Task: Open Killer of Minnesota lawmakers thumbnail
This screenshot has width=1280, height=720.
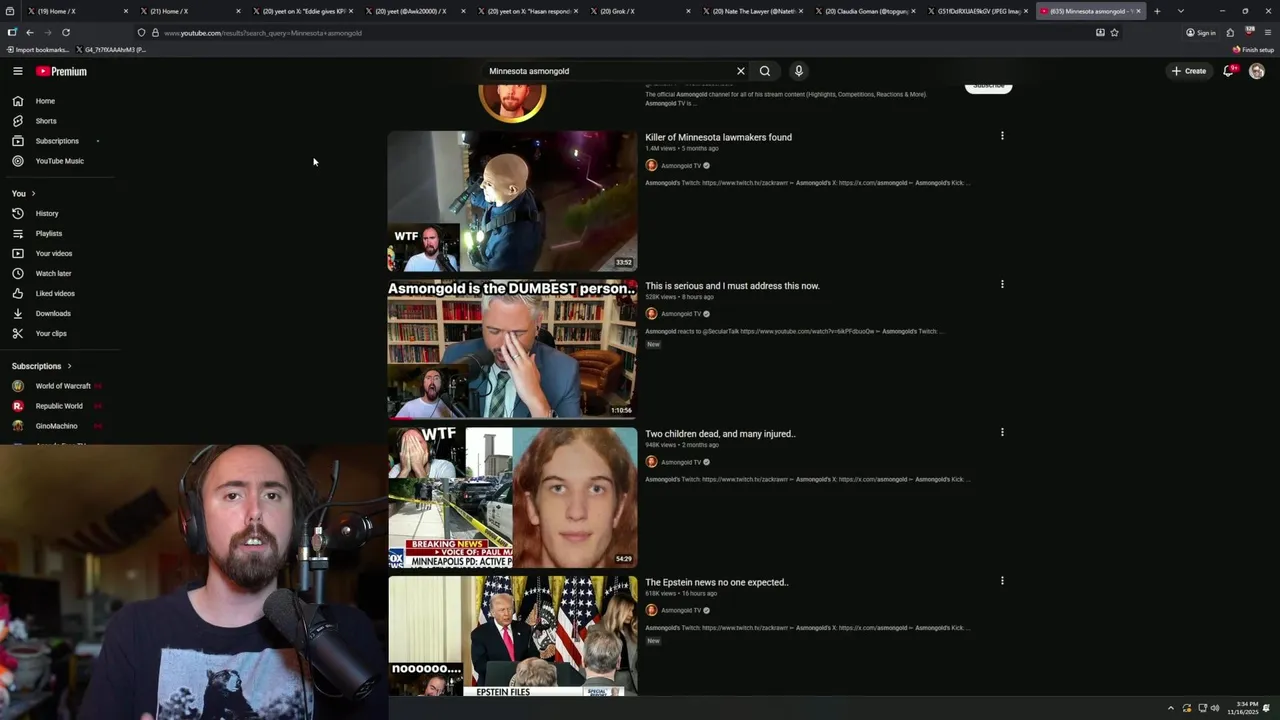Action: click(x=512, y=201)
